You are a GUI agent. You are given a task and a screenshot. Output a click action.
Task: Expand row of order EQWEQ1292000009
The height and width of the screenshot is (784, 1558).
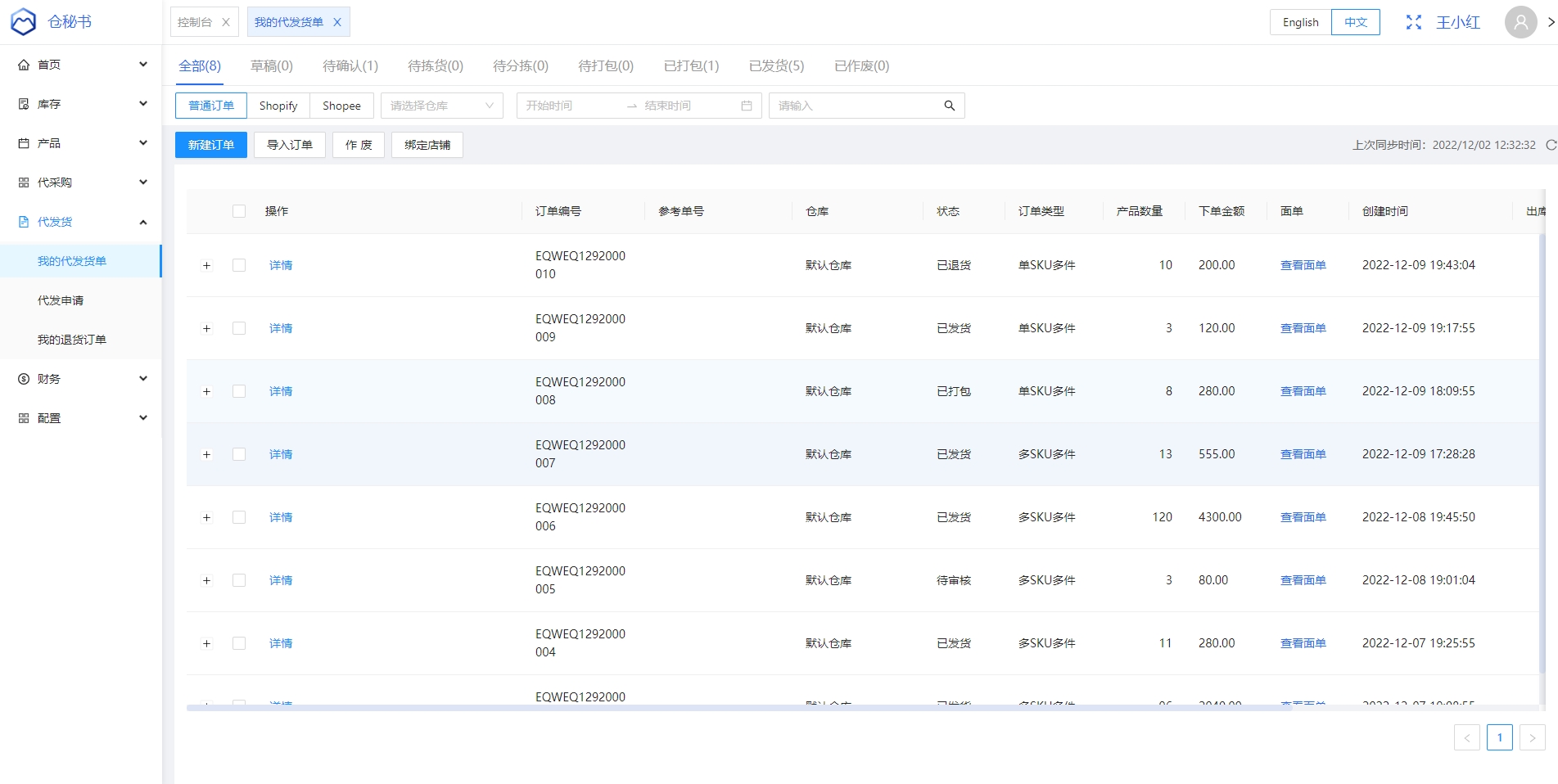click(x=206, y=328)
